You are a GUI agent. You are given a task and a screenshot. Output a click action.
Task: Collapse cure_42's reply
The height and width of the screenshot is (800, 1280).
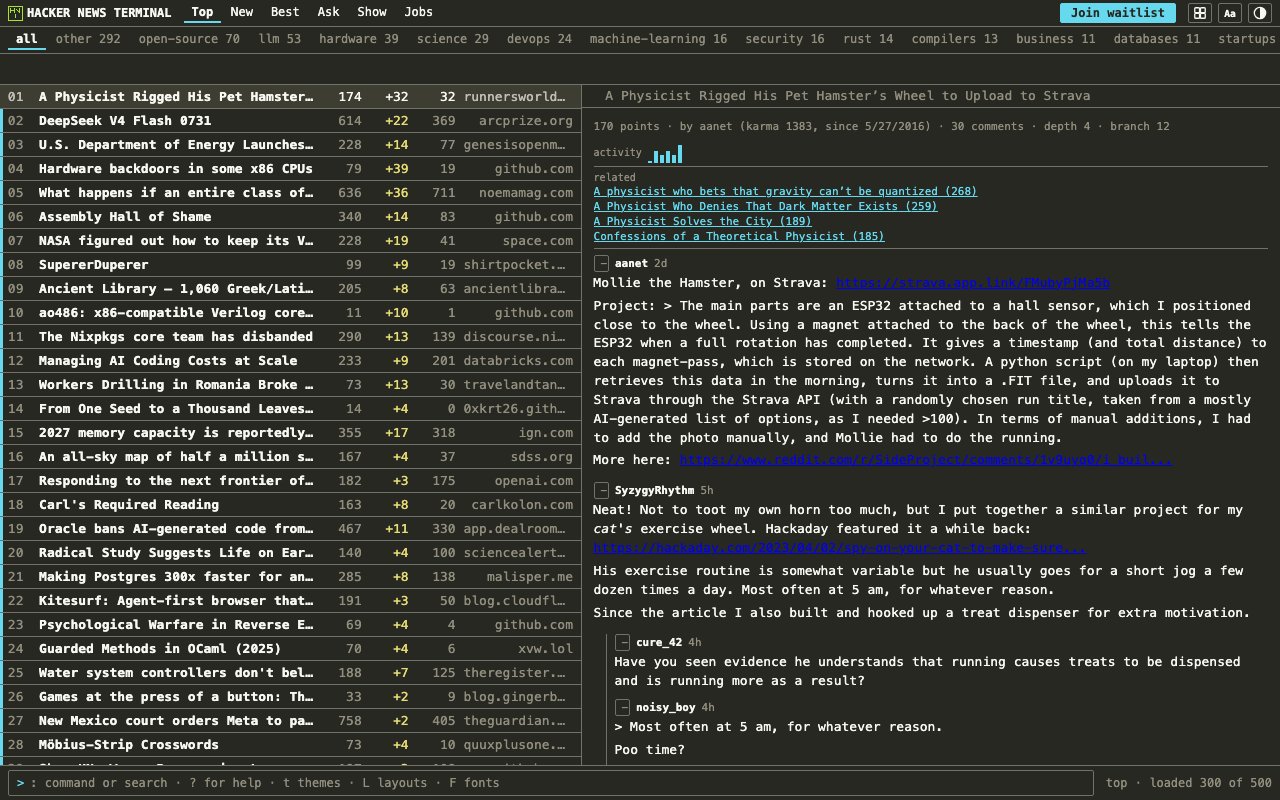[x=623, y=642]
